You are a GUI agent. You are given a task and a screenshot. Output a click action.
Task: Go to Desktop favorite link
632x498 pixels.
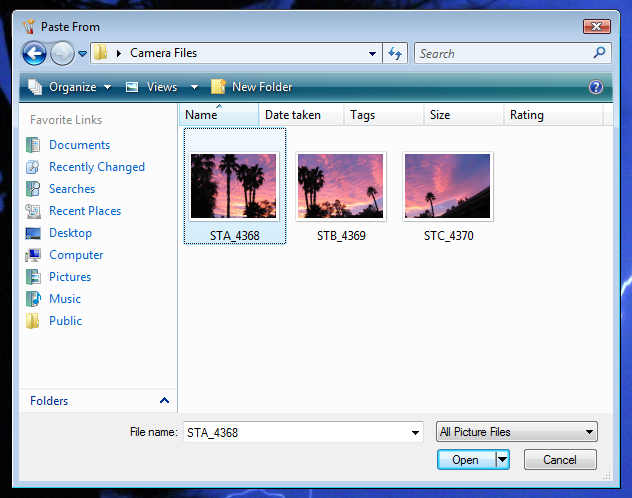[71, 233]
